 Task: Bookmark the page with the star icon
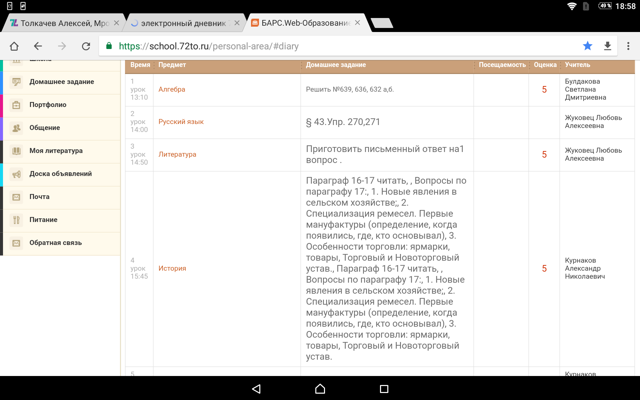tap(587, 46)
